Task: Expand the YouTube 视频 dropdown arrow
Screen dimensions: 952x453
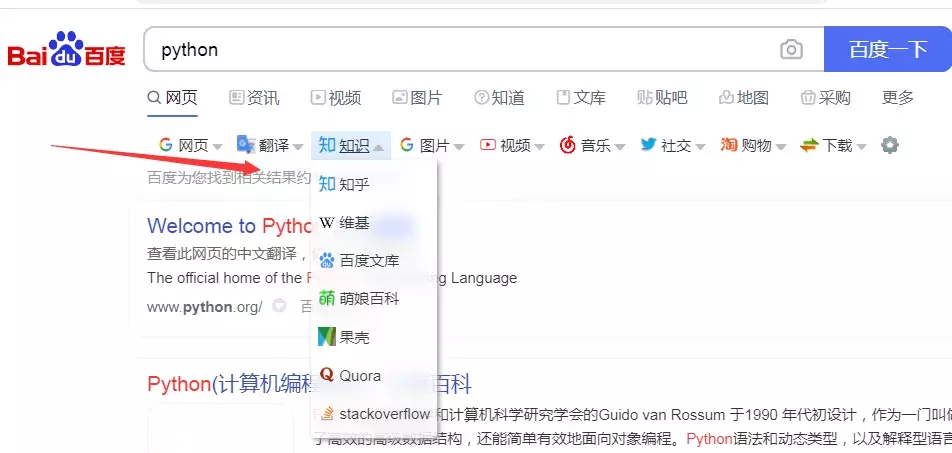Action: tap(540, 146)
